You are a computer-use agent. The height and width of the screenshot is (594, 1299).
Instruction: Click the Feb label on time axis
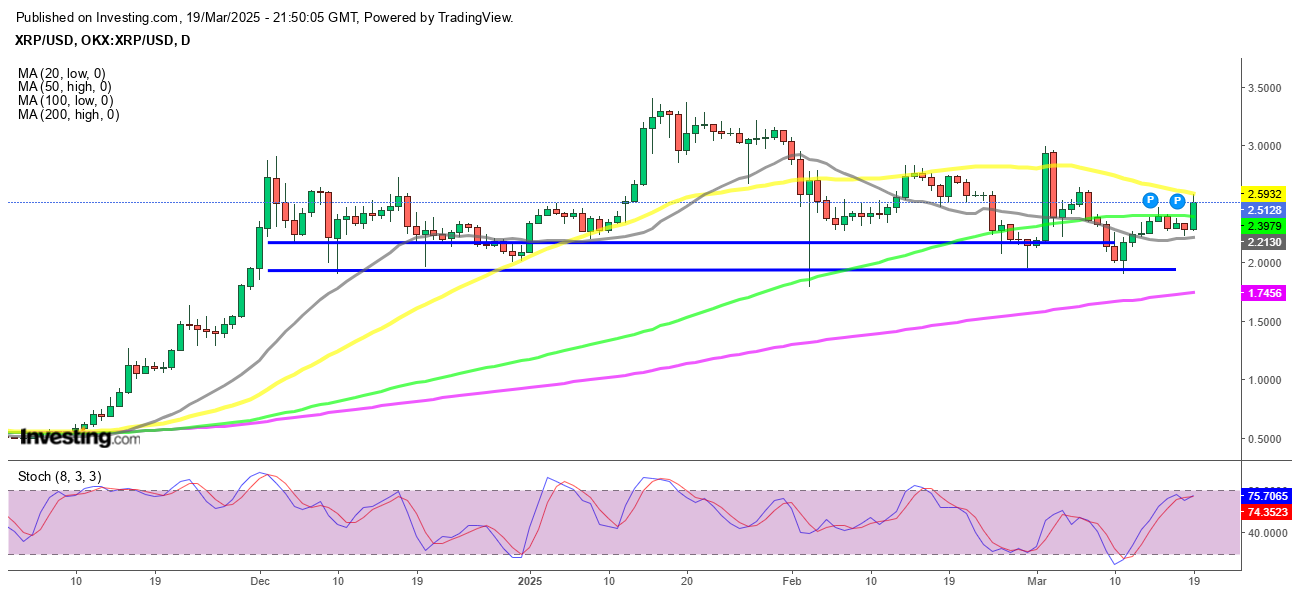click(x=792, y=579)
